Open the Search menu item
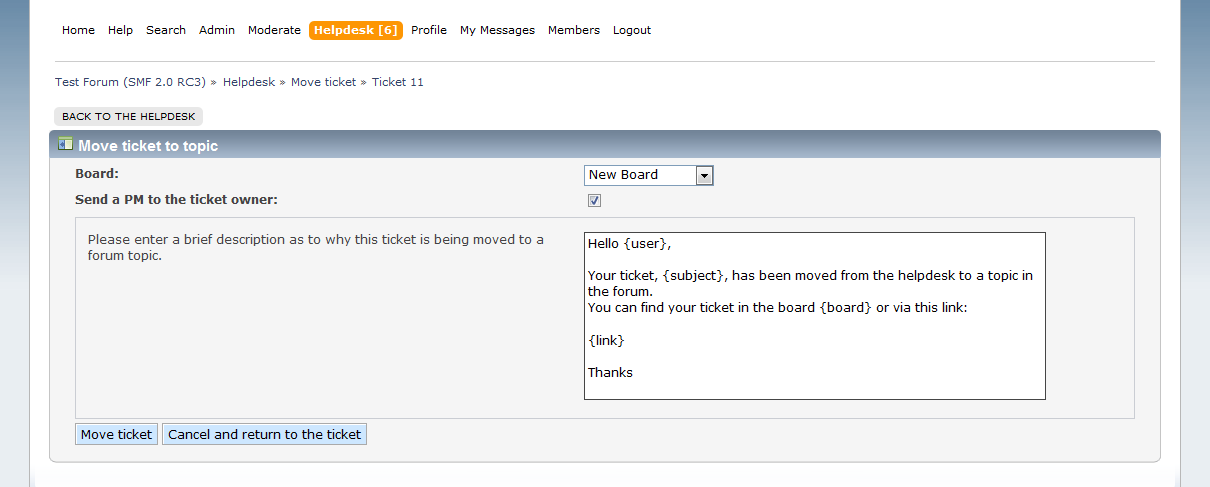This screenshot has height=487, width=1210. coord(166,30)
